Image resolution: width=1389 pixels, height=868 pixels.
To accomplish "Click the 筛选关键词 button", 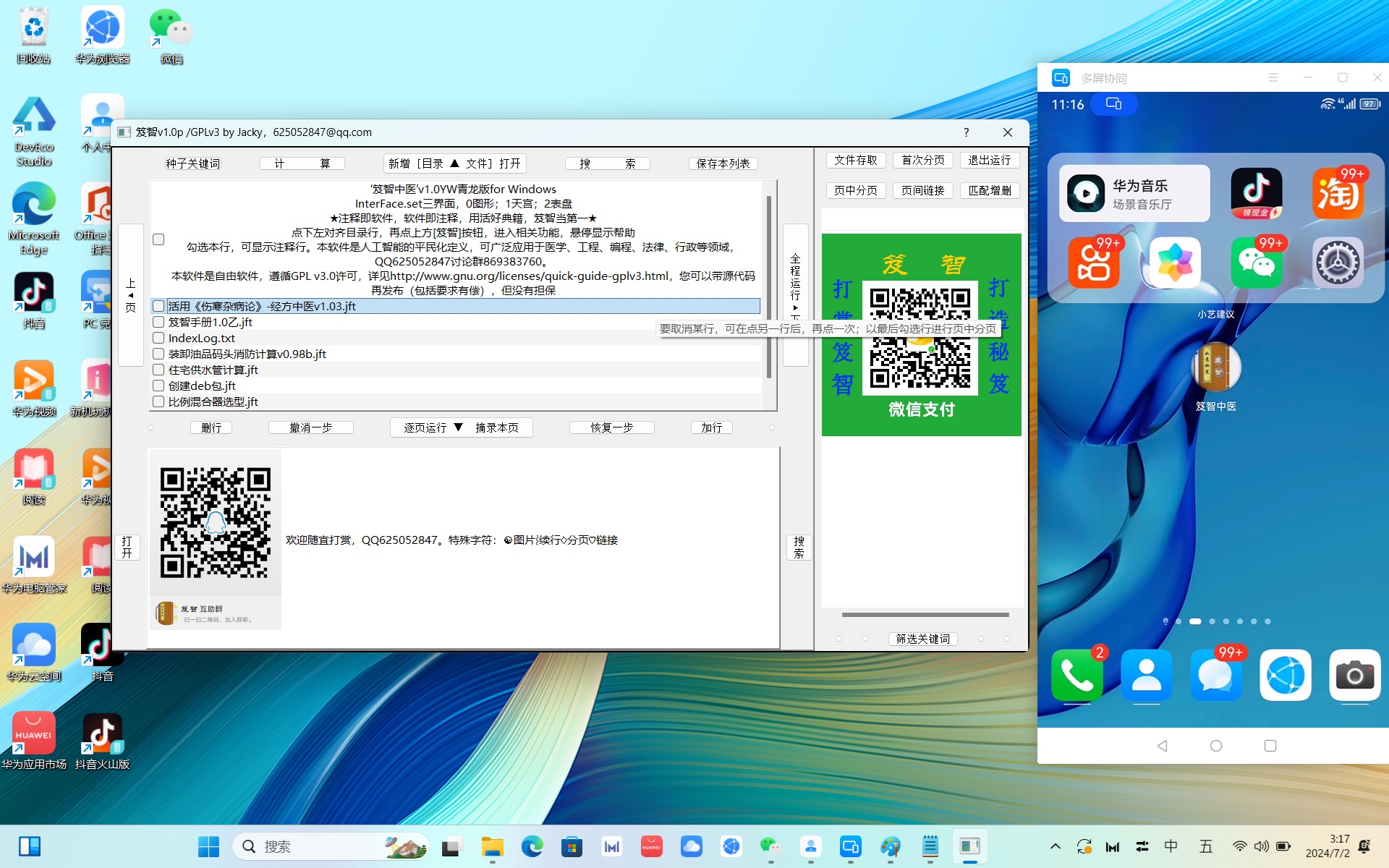I will point(923,639).
